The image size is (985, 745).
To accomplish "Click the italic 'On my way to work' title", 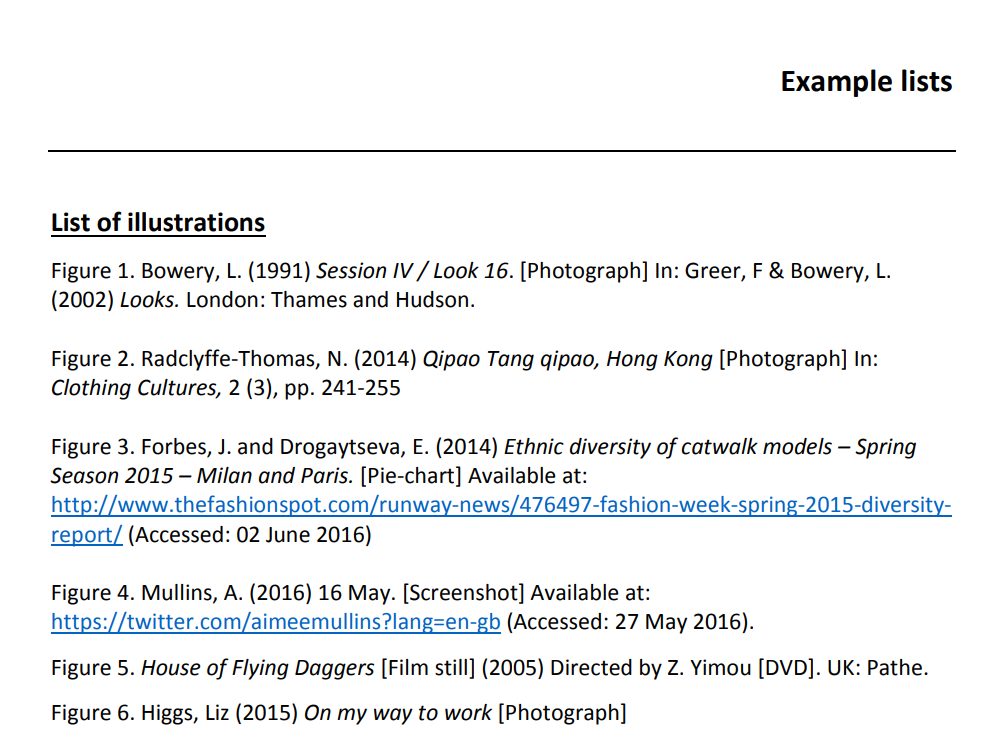I will (398, 713).
